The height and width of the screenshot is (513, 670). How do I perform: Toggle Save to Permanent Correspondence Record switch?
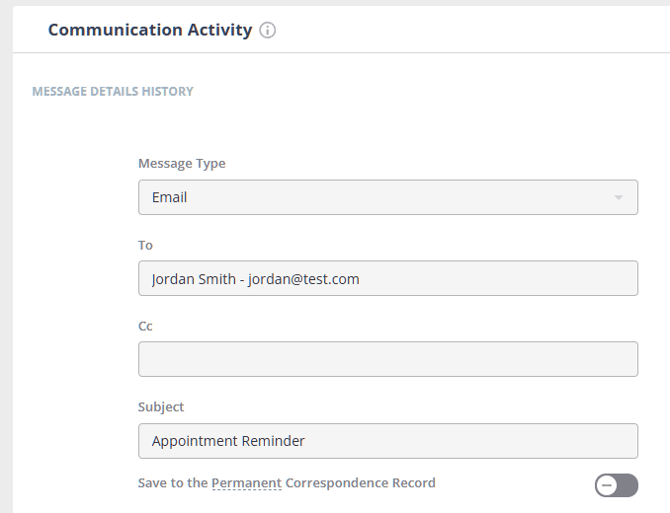pos(615,485)
